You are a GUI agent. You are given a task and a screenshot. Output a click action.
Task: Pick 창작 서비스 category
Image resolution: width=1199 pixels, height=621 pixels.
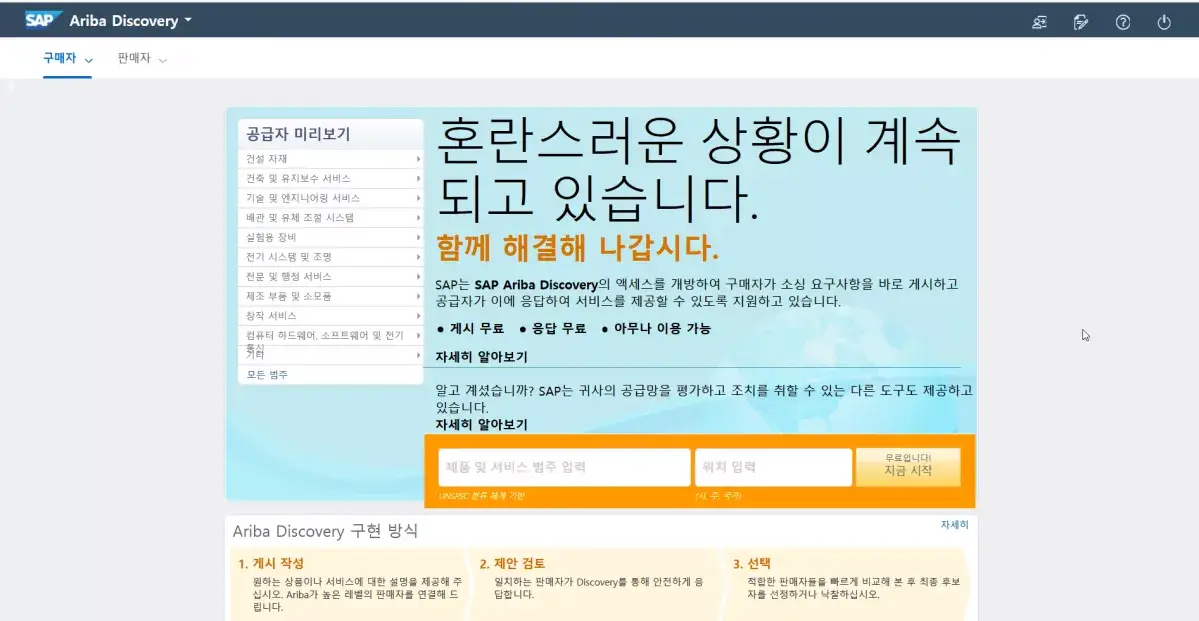tap(271, 316)
